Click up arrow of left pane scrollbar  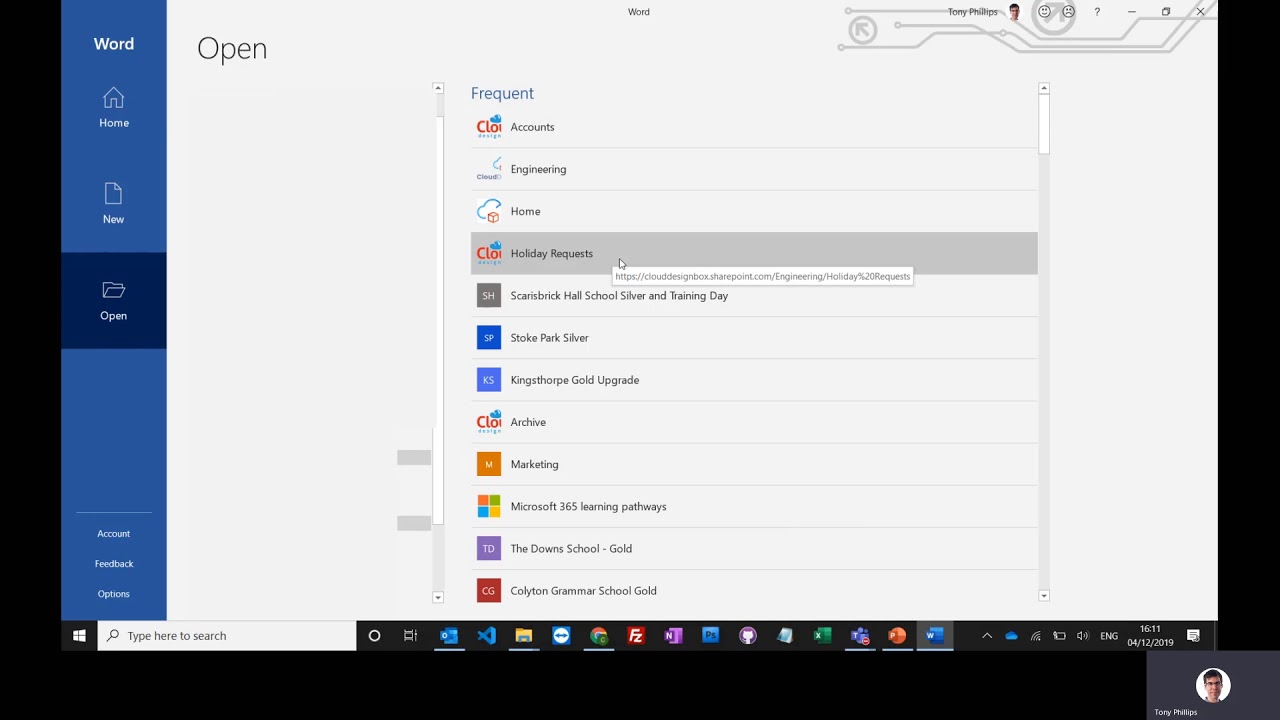pyautogui.click(x=438, y=88)
